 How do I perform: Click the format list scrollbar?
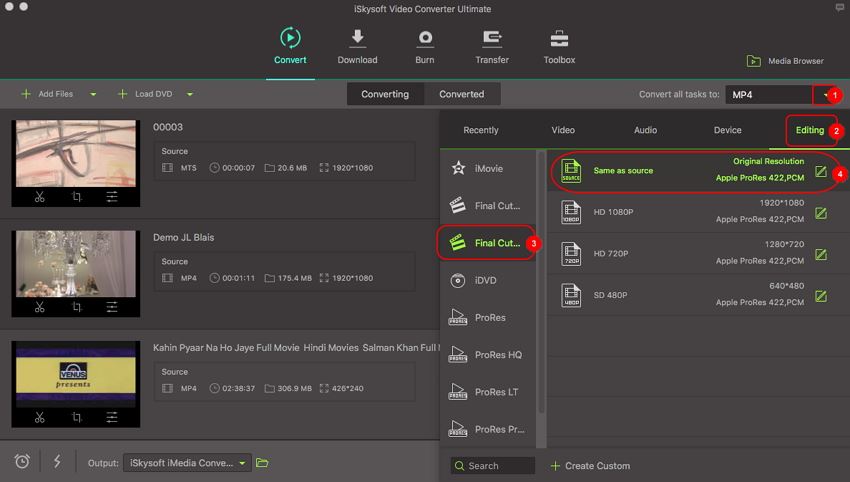(x=542, y=282)
